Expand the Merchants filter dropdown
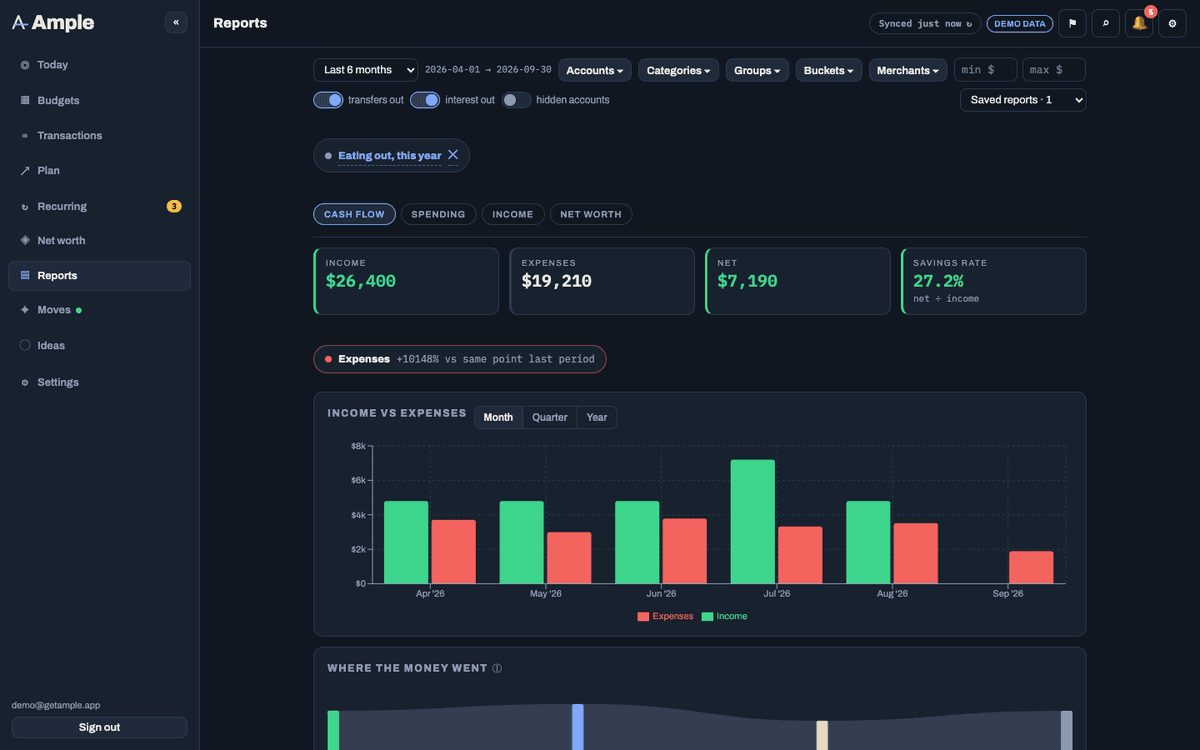The width and height of the screenshot is (1200, 750). pos(908,70)
